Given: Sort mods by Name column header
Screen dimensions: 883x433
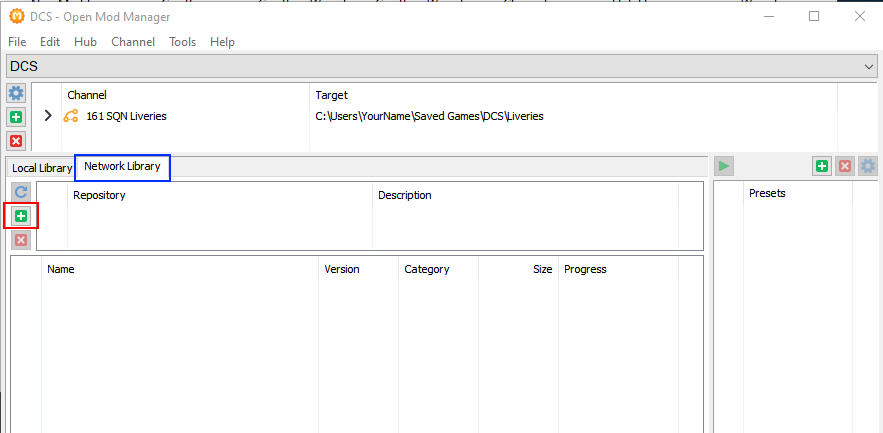Looking at the screenshot, I should point(180,269).
